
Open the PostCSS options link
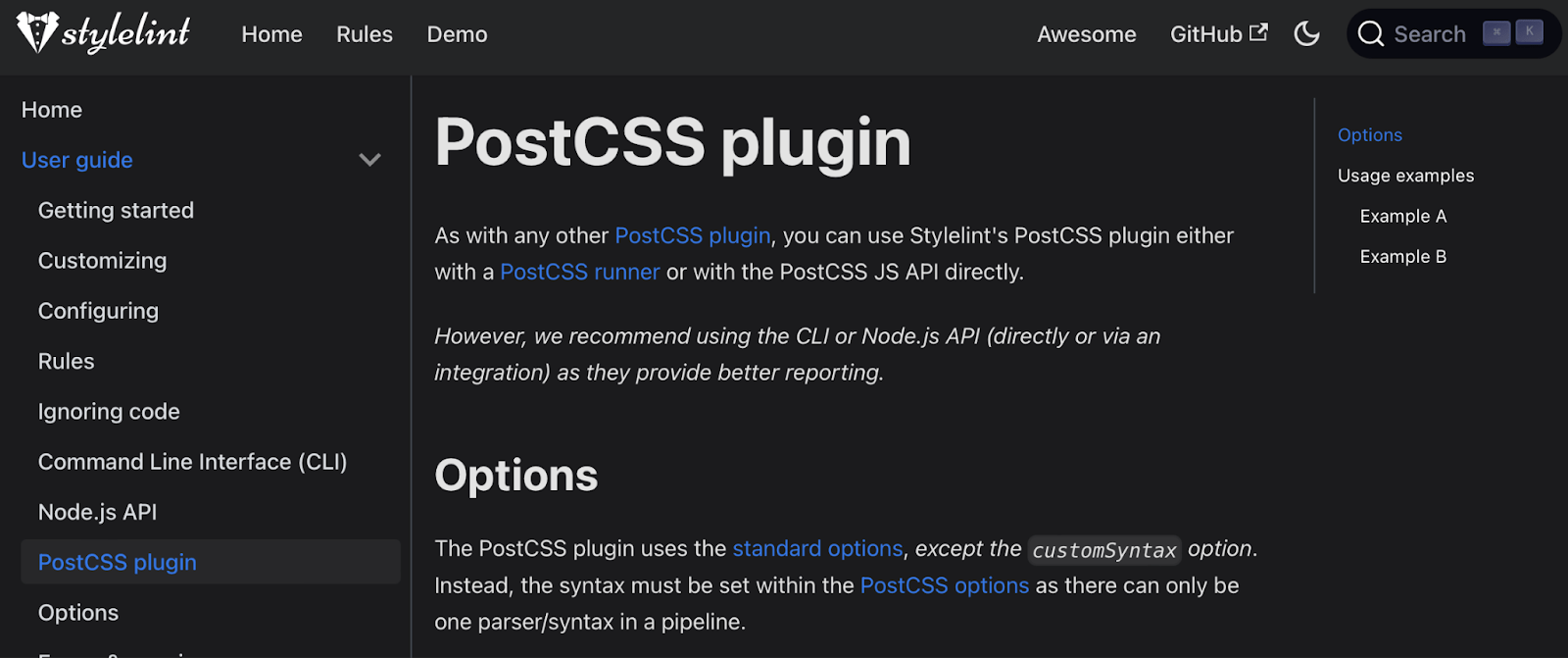944,584
